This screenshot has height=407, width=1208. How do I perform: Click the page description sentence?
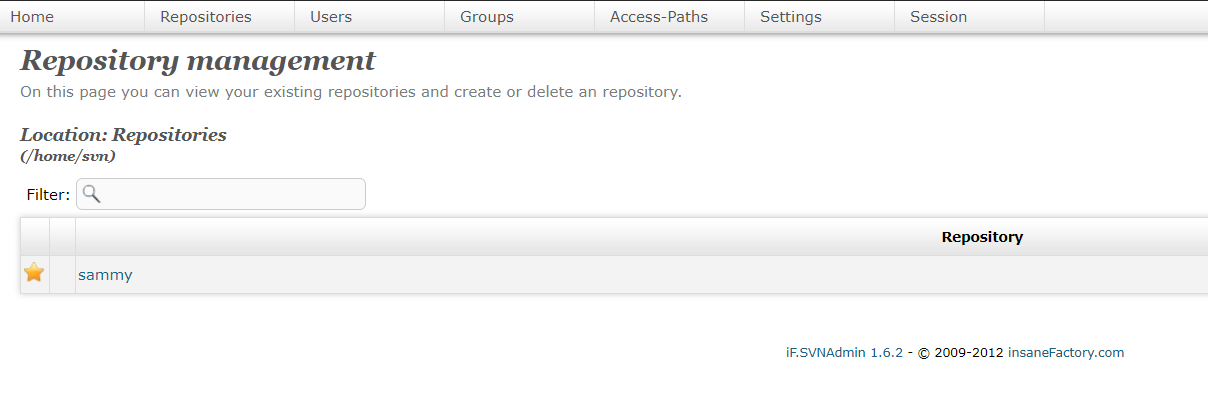tap(350, 92)
